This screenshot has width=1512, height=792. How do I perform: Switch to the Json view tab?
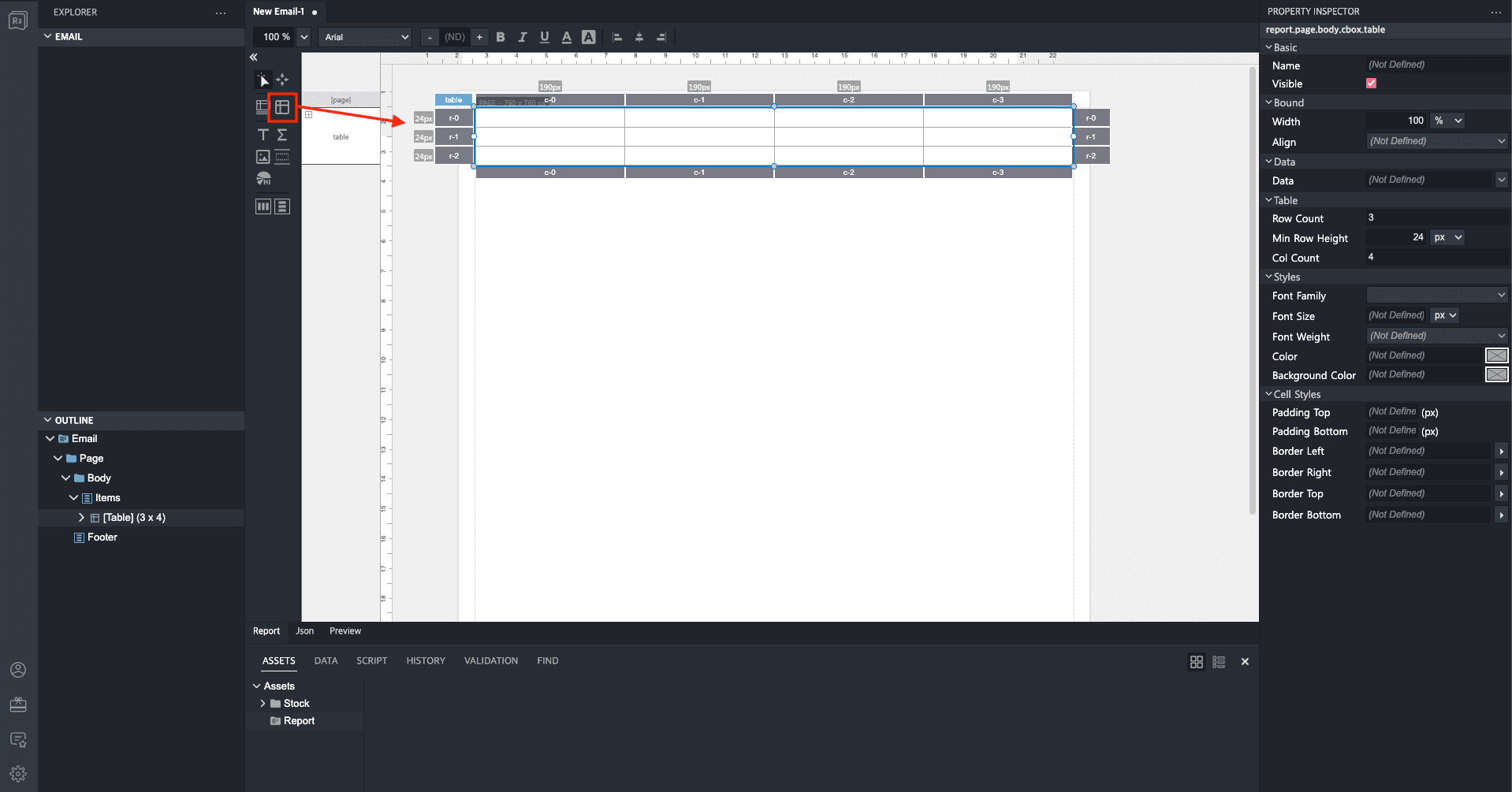point(305,631)
